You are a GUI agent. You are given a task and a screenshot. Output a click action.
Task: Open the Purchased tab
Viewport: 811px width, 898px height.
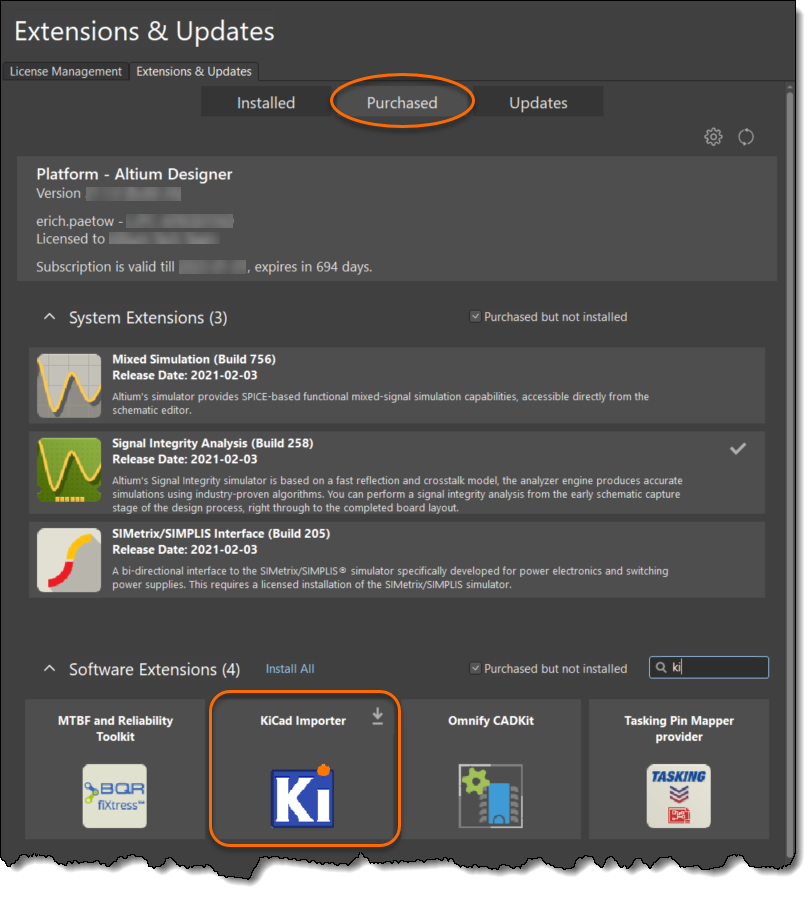[402, 103]
